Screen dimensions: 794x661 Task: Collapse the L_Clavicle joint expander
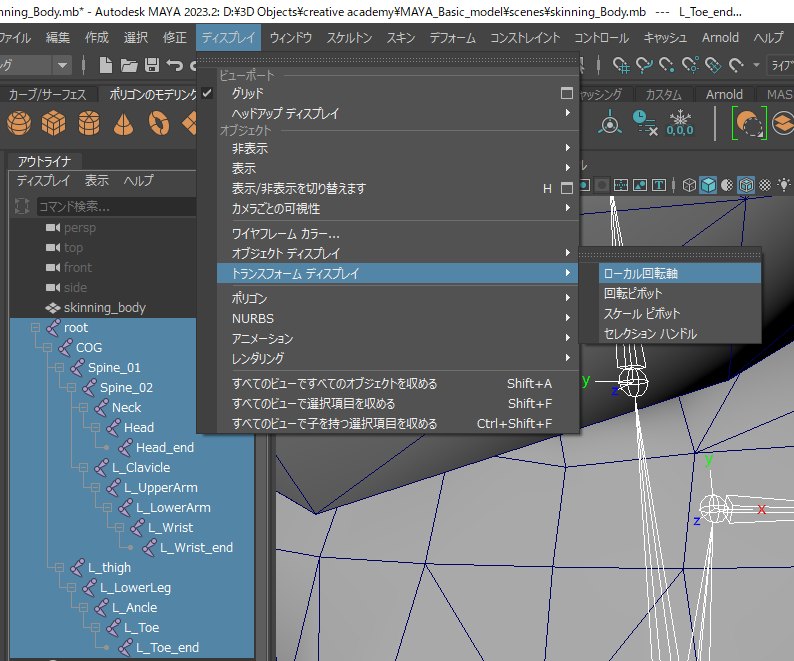point(84,468)
